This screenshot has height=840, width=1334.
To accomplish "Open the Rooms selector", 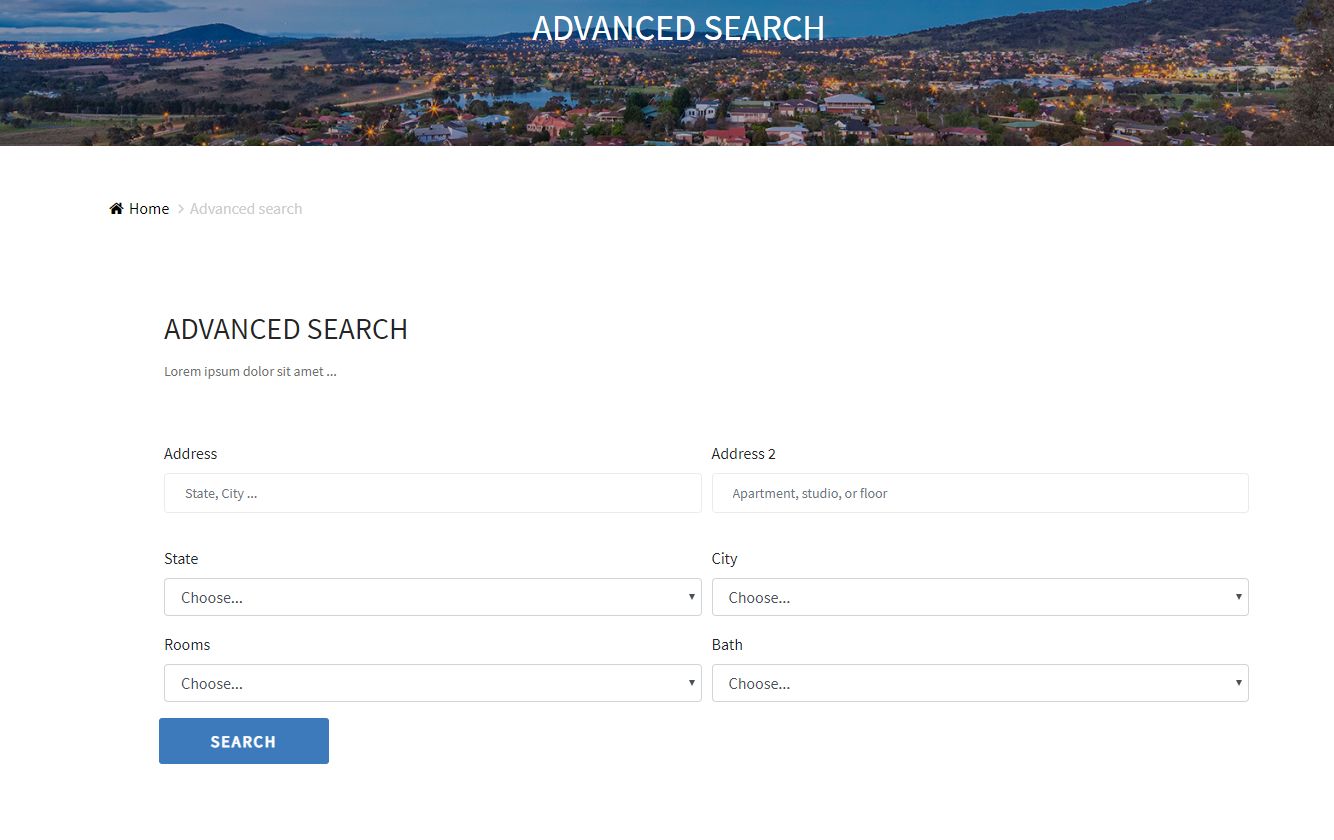I will [432, 683].
